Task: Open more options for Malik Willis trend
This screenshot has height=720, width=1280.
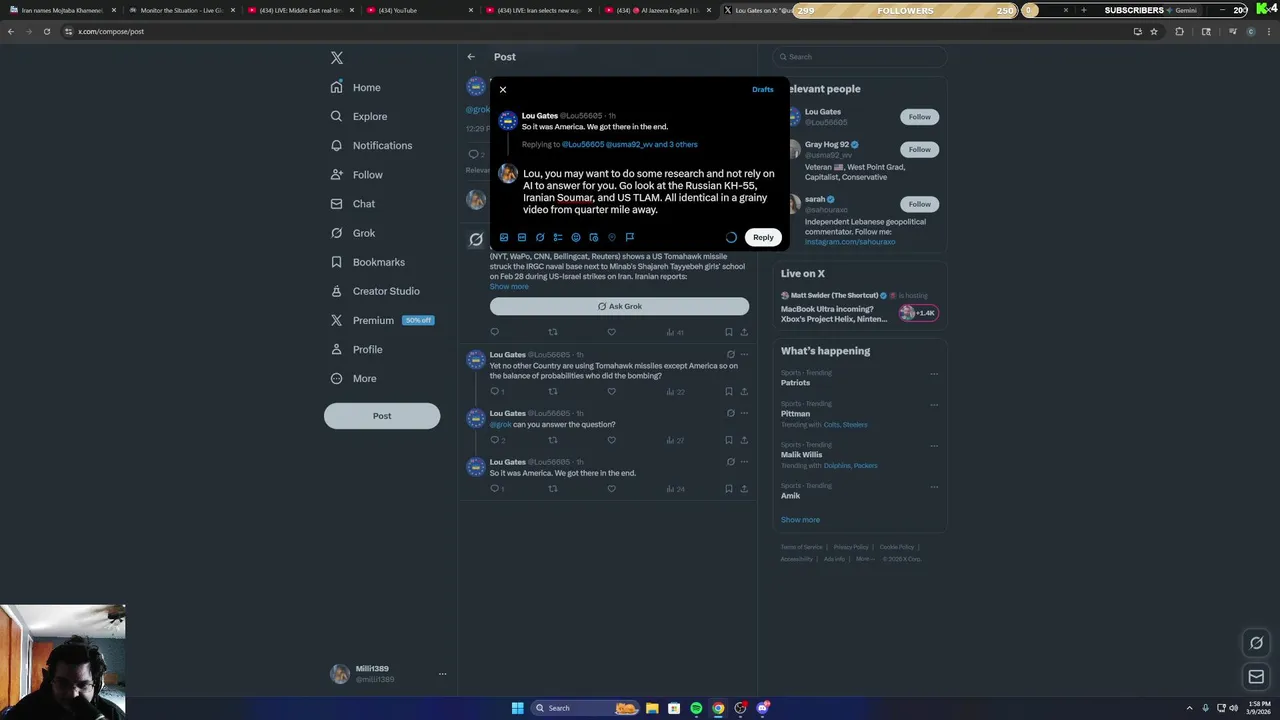Action: (x=934, y=446)
